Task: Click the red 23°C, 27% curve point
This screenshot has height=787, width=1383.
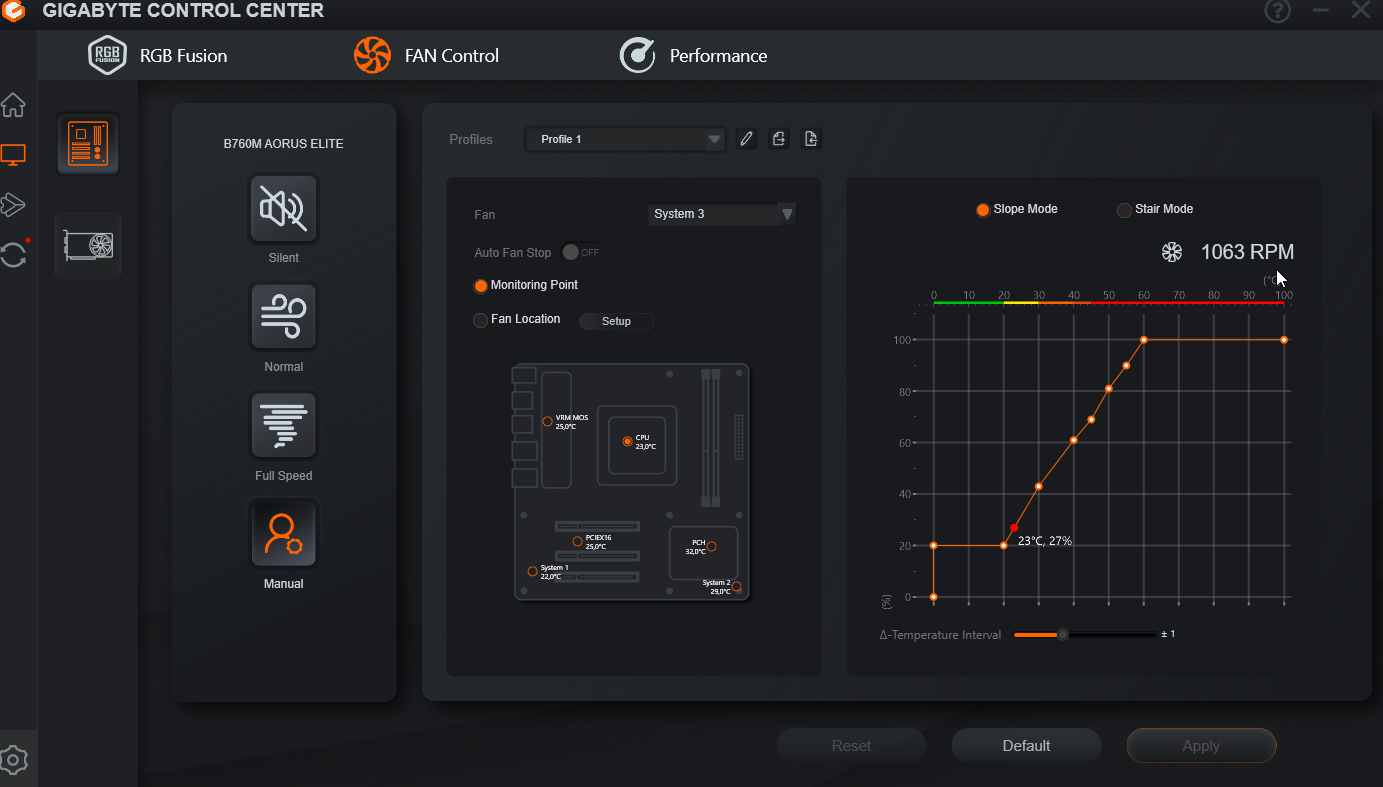Action: (1014, 527)
